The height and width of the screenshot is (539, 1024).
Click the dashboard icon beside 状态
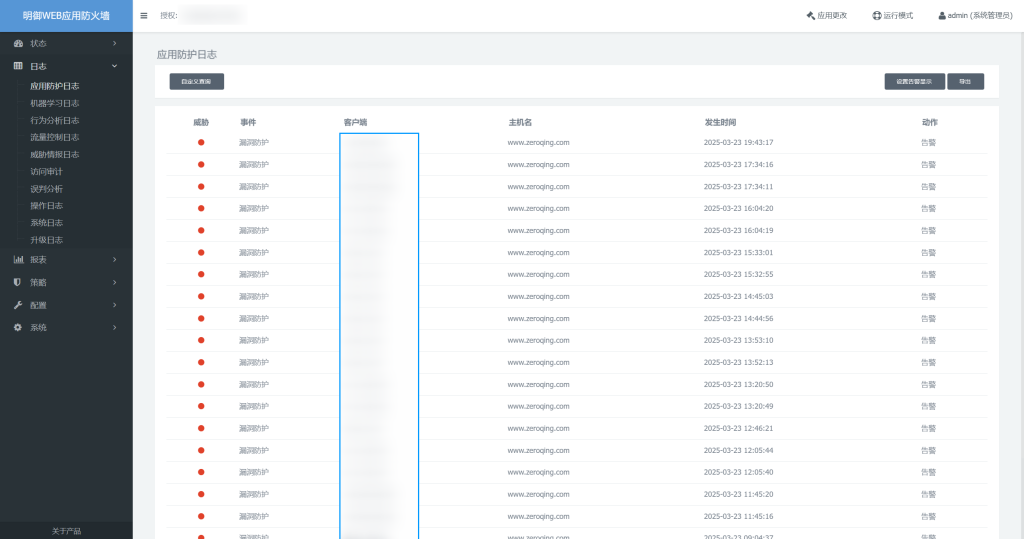pos(18,44)
